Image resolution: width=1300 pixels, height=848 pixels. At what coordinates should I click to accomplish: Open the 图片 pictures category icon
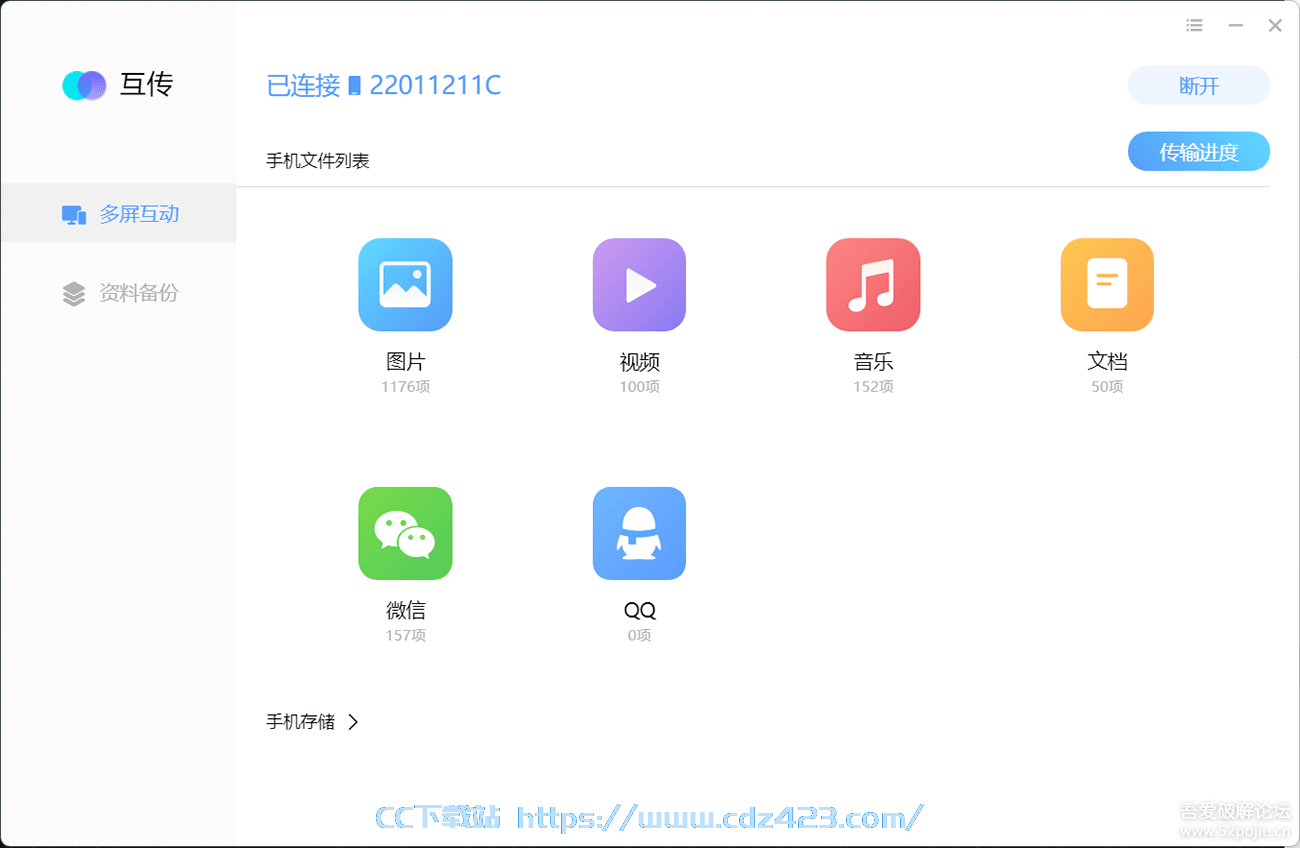point(405,285)
